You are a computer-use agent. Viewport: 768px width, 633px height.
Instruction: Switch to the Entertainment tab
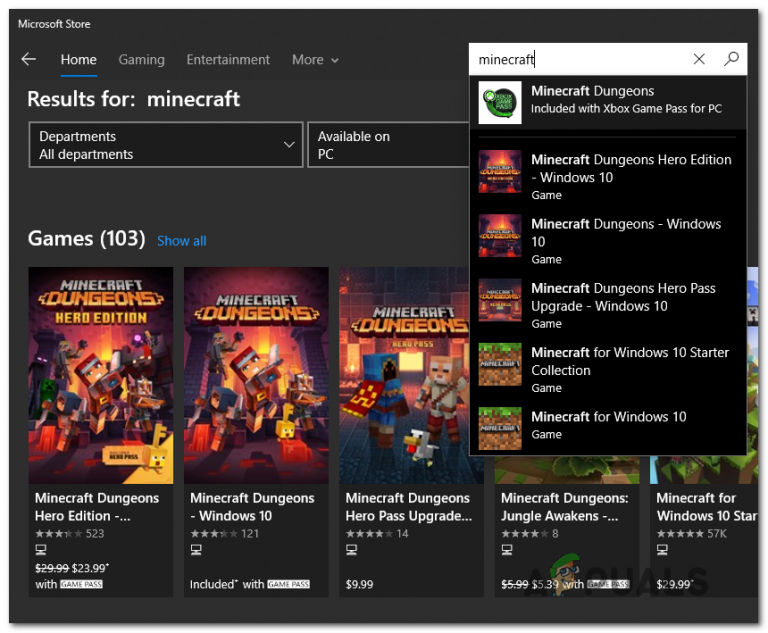point(228,60)
